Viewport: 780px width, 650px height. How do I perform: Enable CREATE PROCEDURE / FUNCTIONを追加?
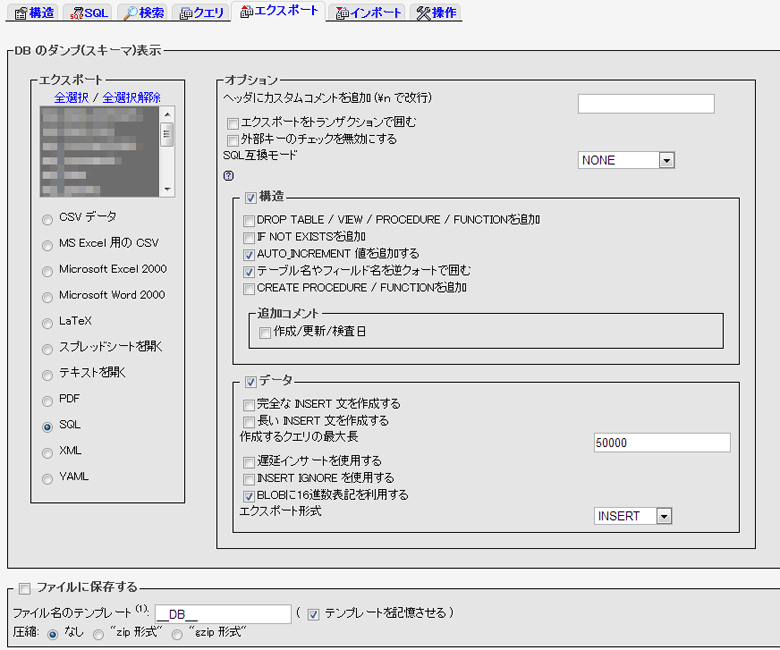click(249, 289)
